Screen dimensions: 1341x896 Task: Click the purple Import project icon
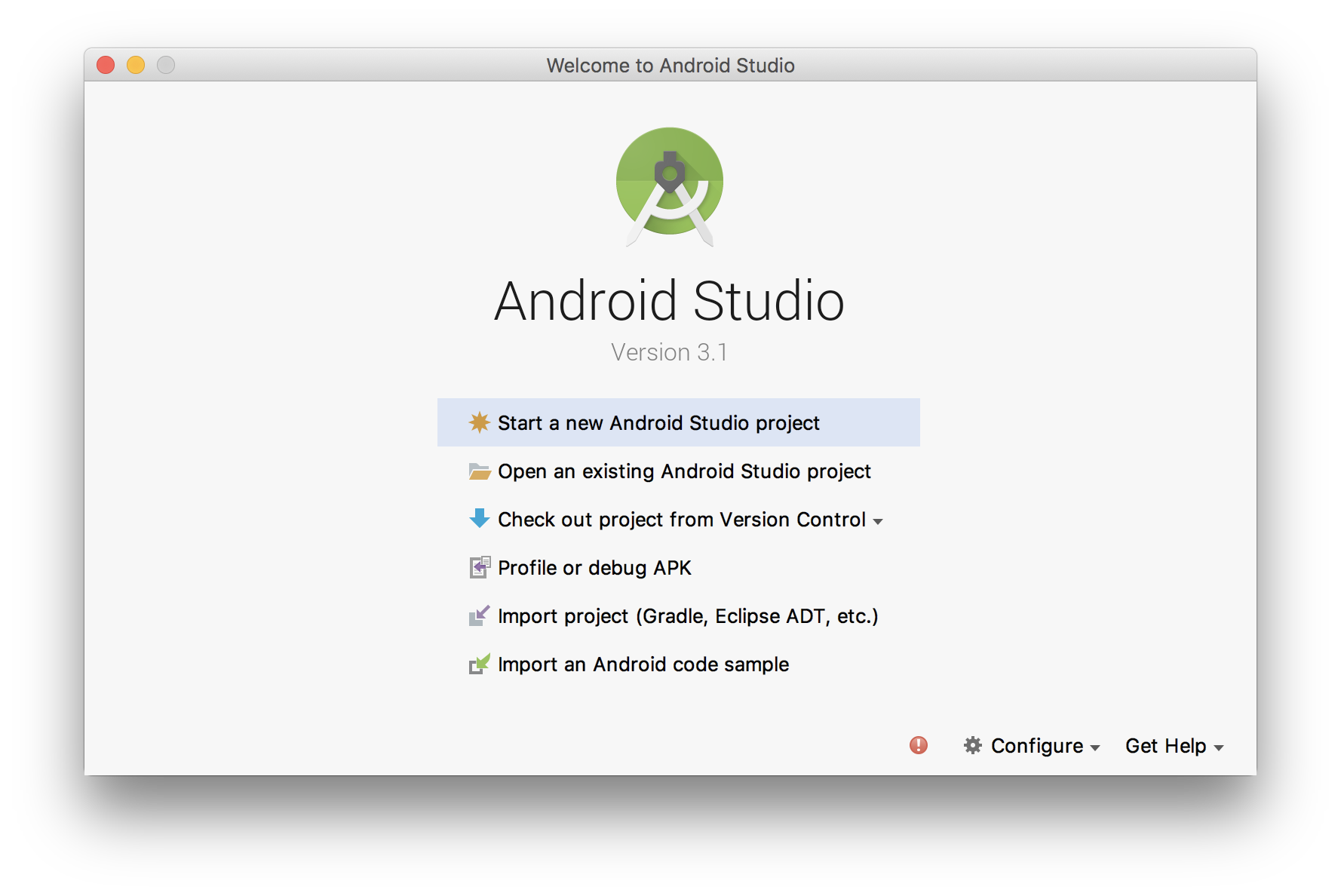480,615
